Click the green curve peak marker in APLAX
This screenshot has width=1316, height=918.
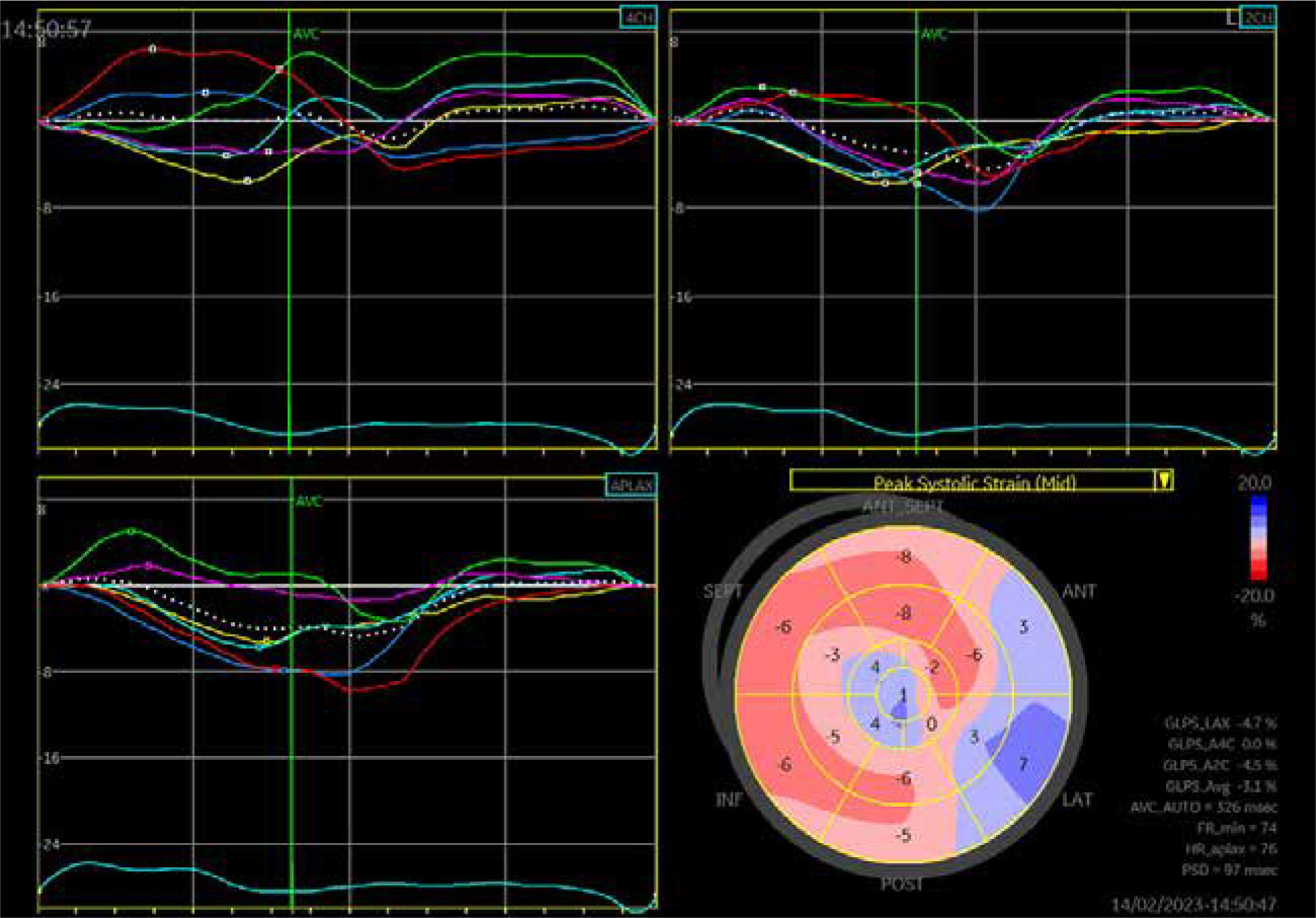(132, 531)
